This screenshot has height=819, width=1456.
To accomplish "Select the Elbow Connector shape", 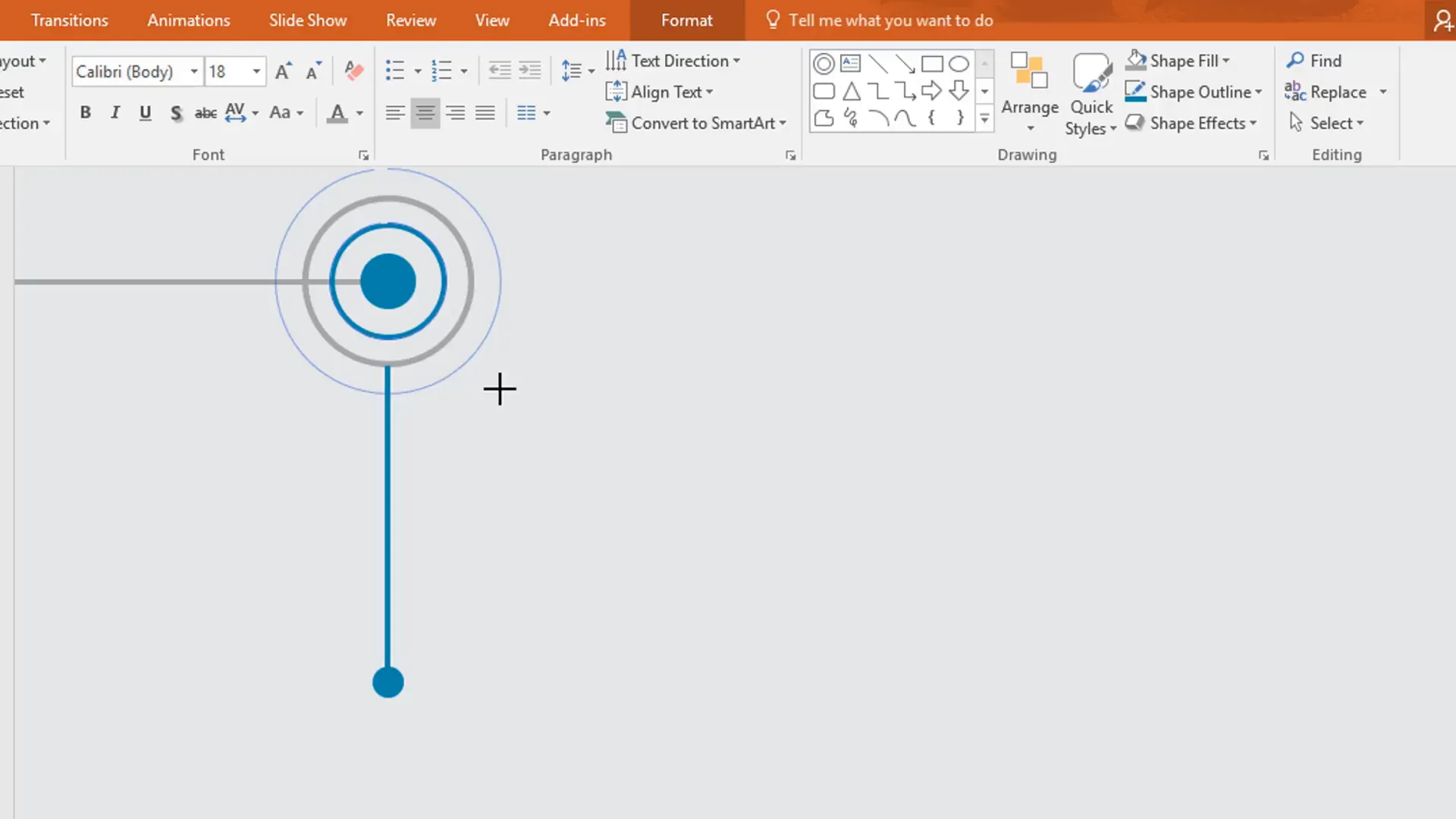I will [x=878, y=92].
